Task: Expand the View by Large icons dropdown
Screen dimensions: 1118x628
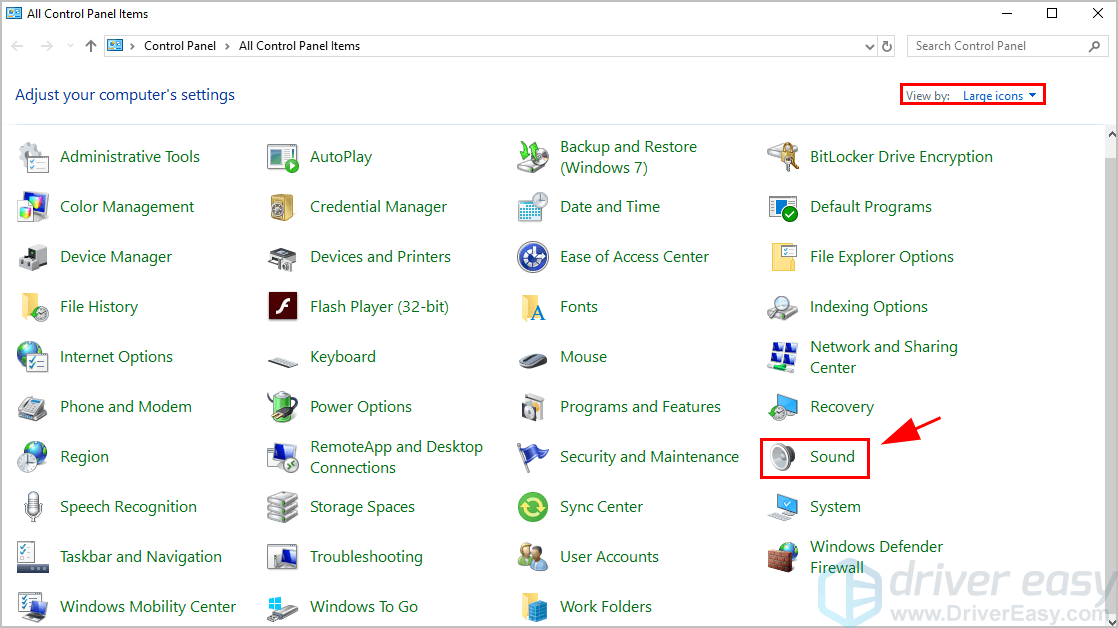Action: point(999,96)
